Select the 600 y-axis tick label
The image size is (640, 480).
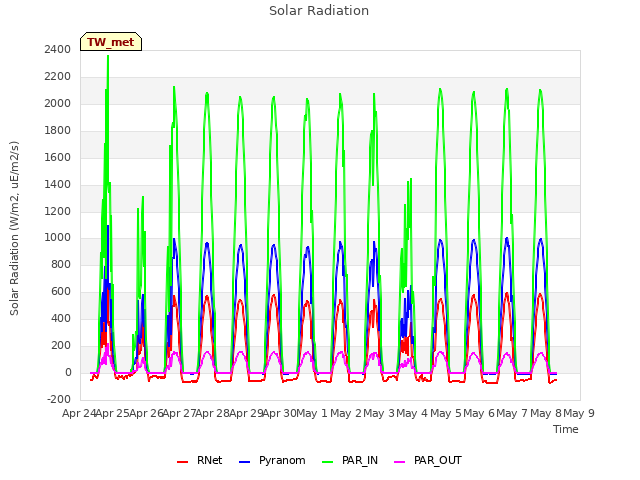[61, 291]
